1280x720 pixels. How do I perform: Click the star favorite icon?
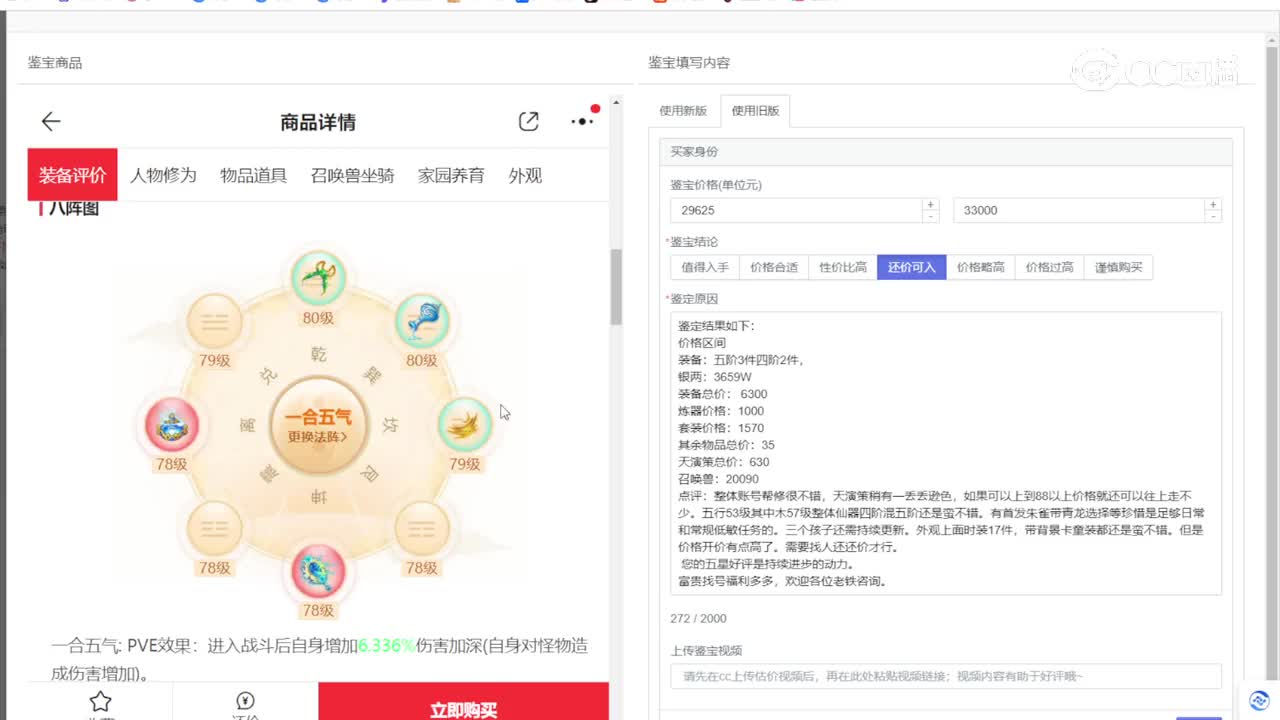point(100,701)
